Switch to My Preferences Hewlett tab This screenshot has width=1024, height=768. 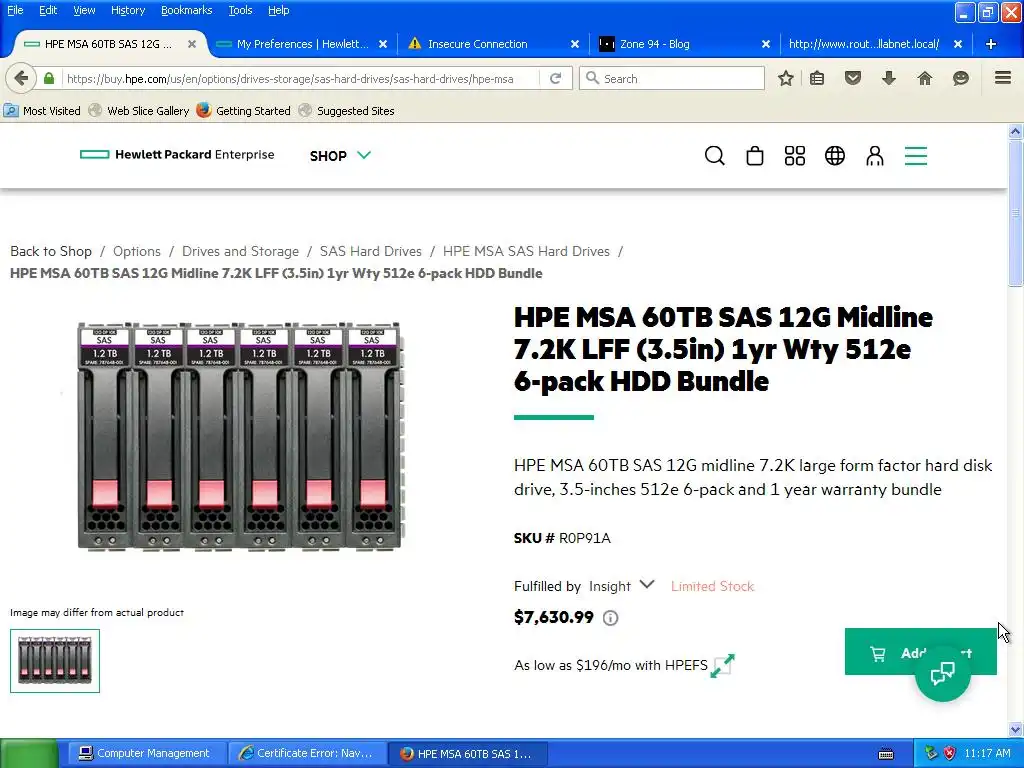coord(301,44)
